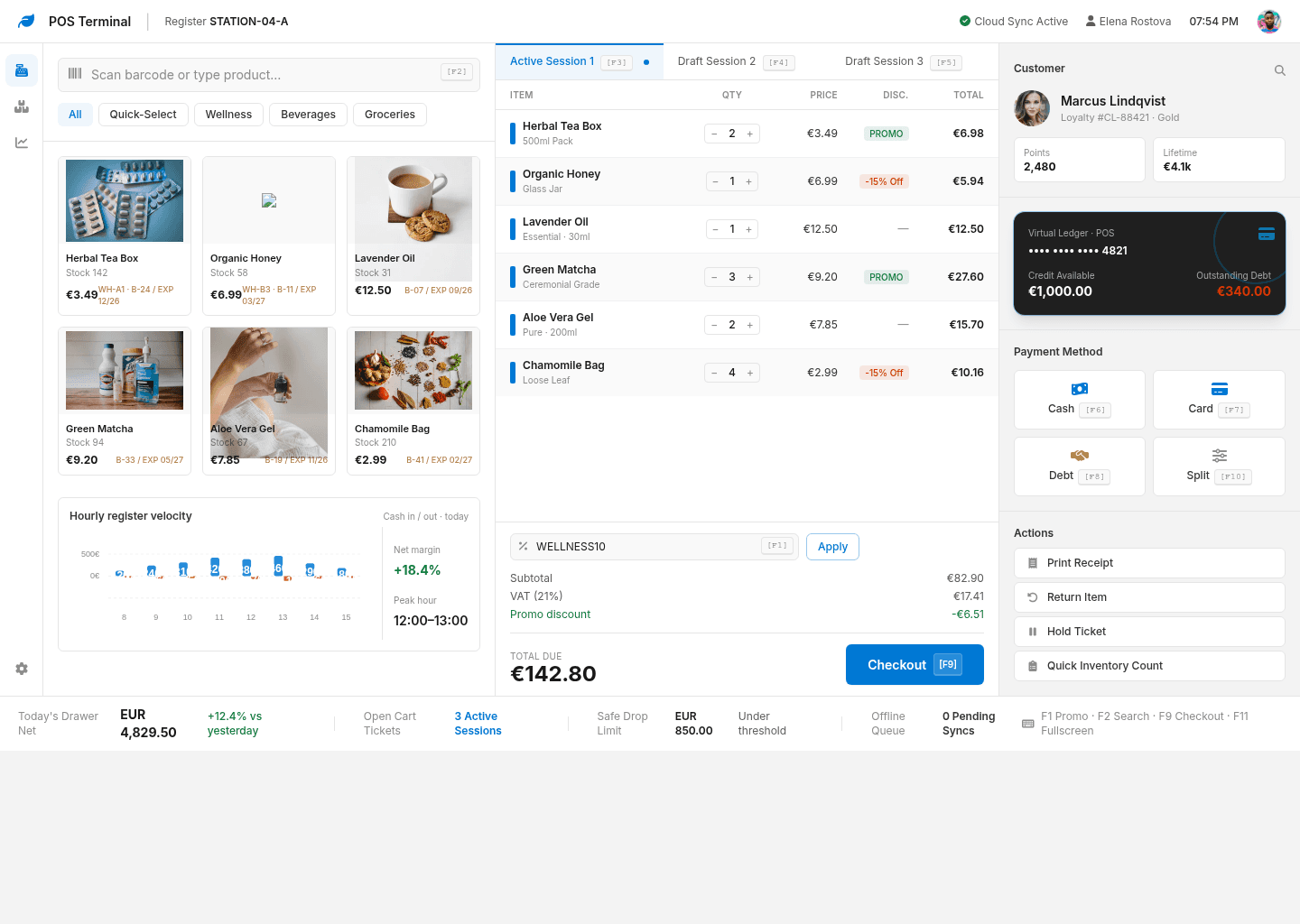Select Cash payment method
This screenshot has height=924, width=1300.
tap(1080, 400)
